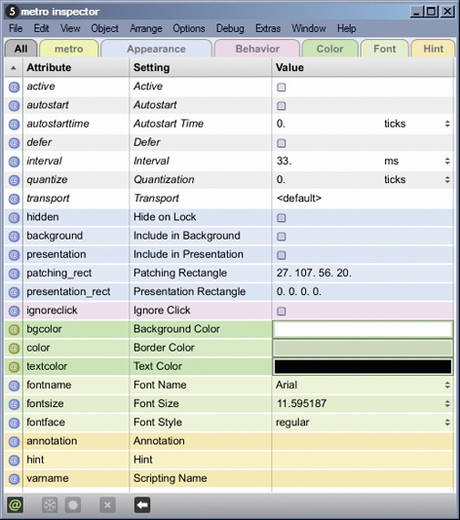Toggle the Autostart checkbox
Screen dimensions: 460x520
coord(281,106)
